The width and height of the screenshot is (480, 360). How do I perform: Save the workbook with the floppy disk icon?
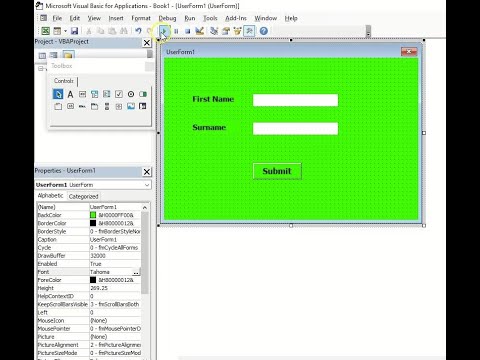pos(74,31)
